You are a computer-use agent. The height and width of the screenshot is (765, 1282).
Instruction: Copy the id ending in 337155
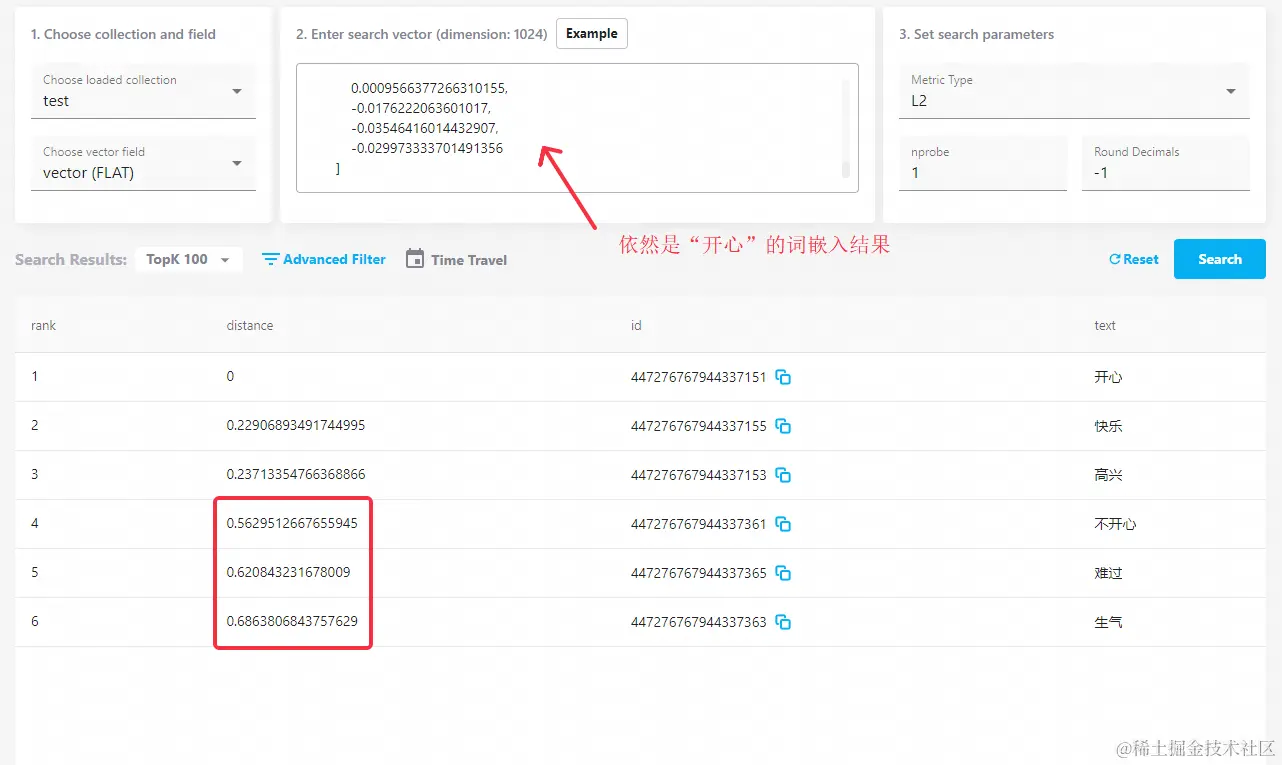point(784,427)
